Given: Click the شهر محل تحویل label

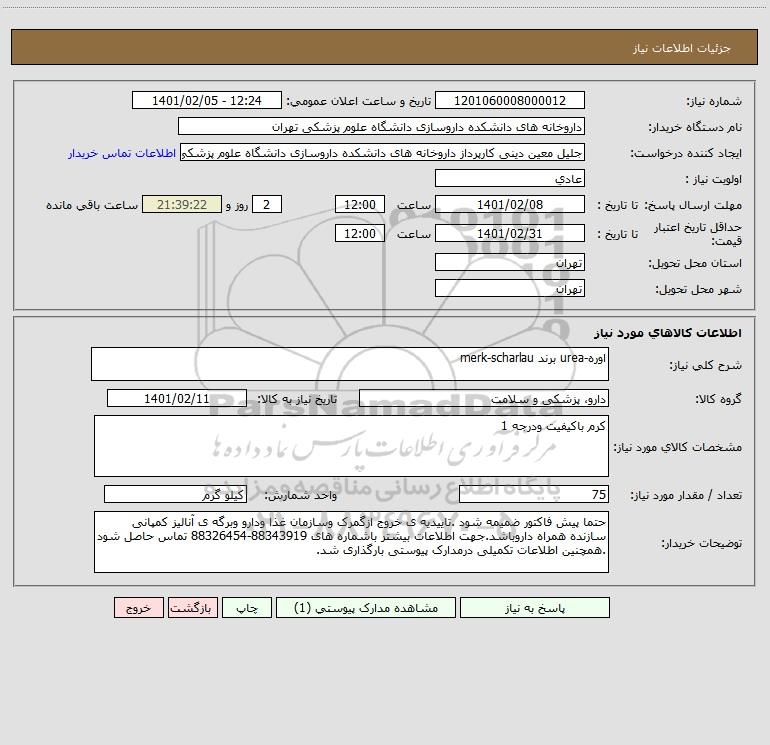Looking at the screenshot, I should tap(698, 289).
